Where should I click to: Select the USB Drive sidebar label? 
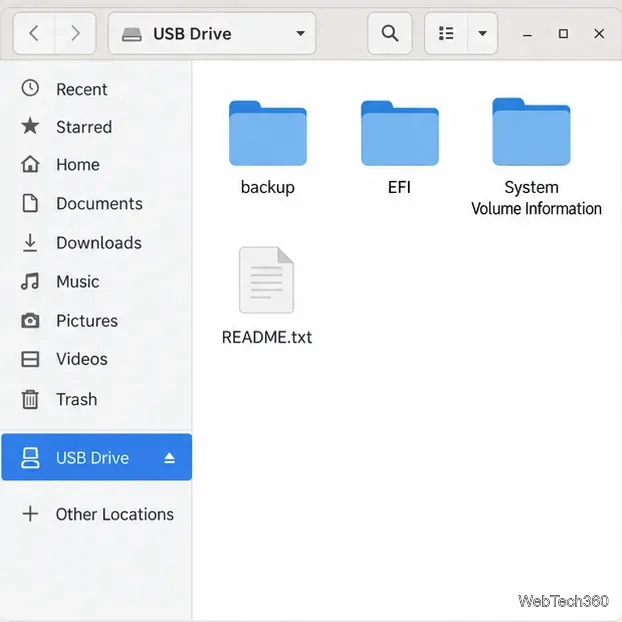(x=92, y=458)
